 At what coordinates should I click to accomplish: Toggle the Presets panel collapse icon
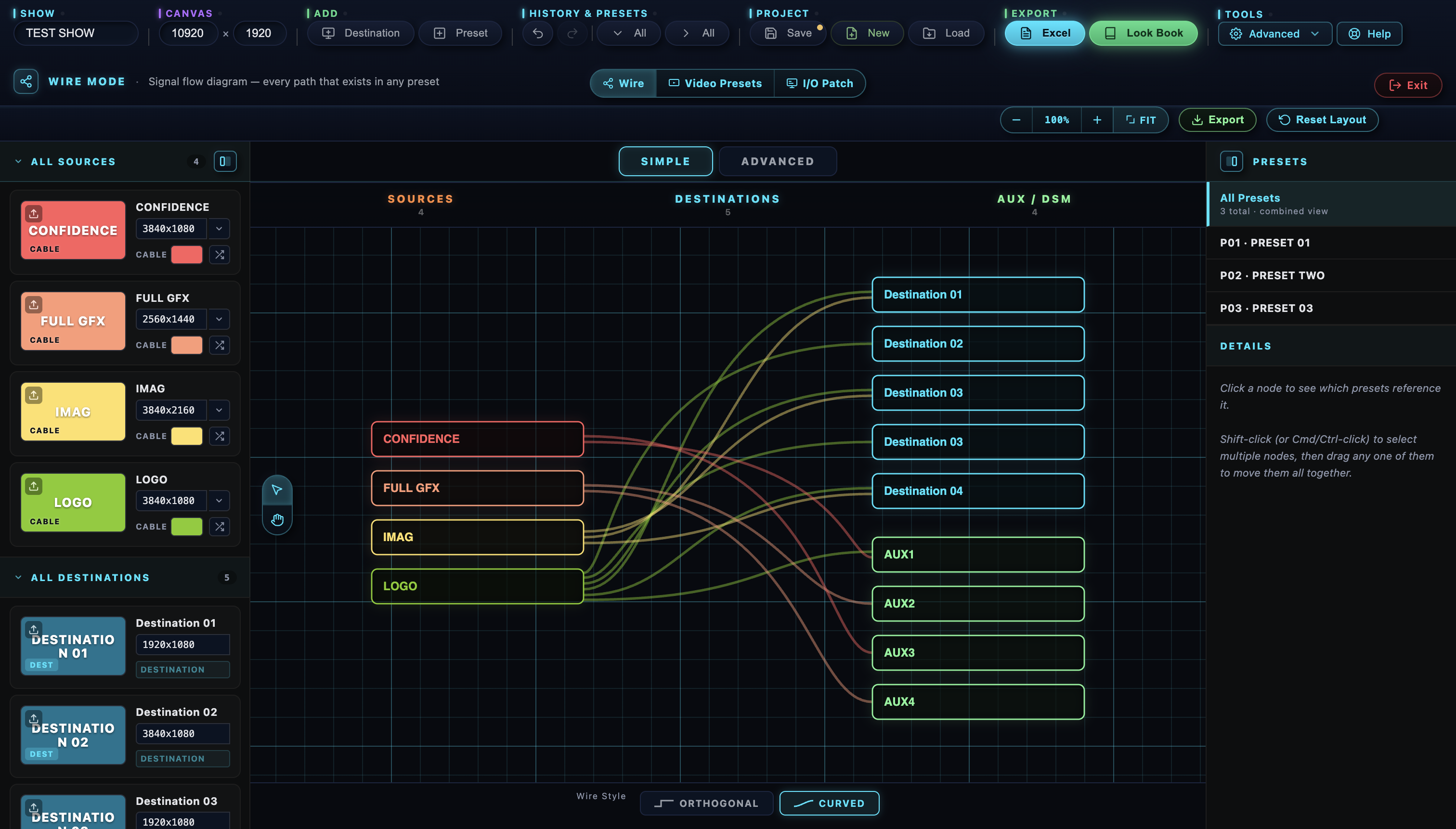pyautogui.click(x=1231, y=161)
